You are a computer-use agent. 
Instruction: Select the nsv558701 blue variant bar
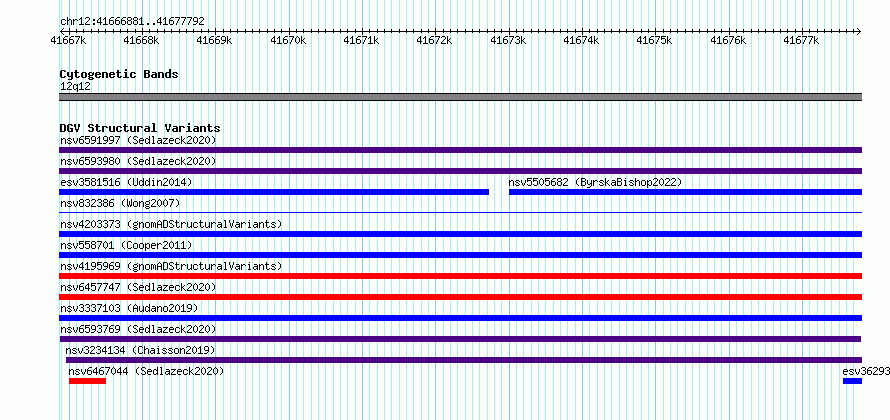[x=460, y=255]
